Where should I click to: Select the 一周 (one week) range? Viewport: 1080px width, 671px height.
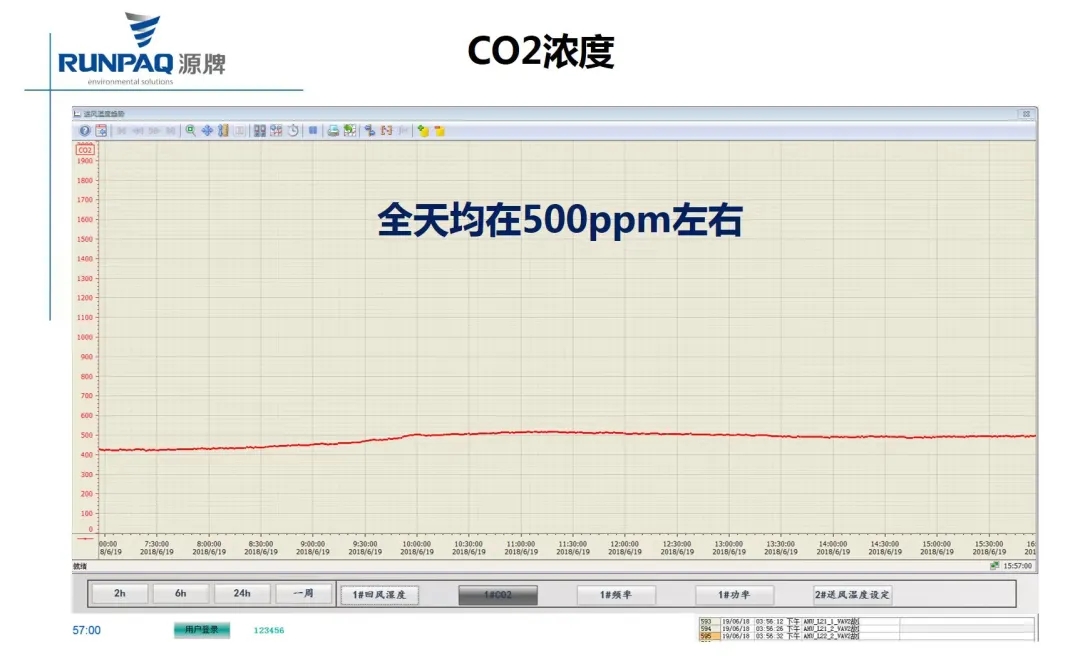pos(303,593)
